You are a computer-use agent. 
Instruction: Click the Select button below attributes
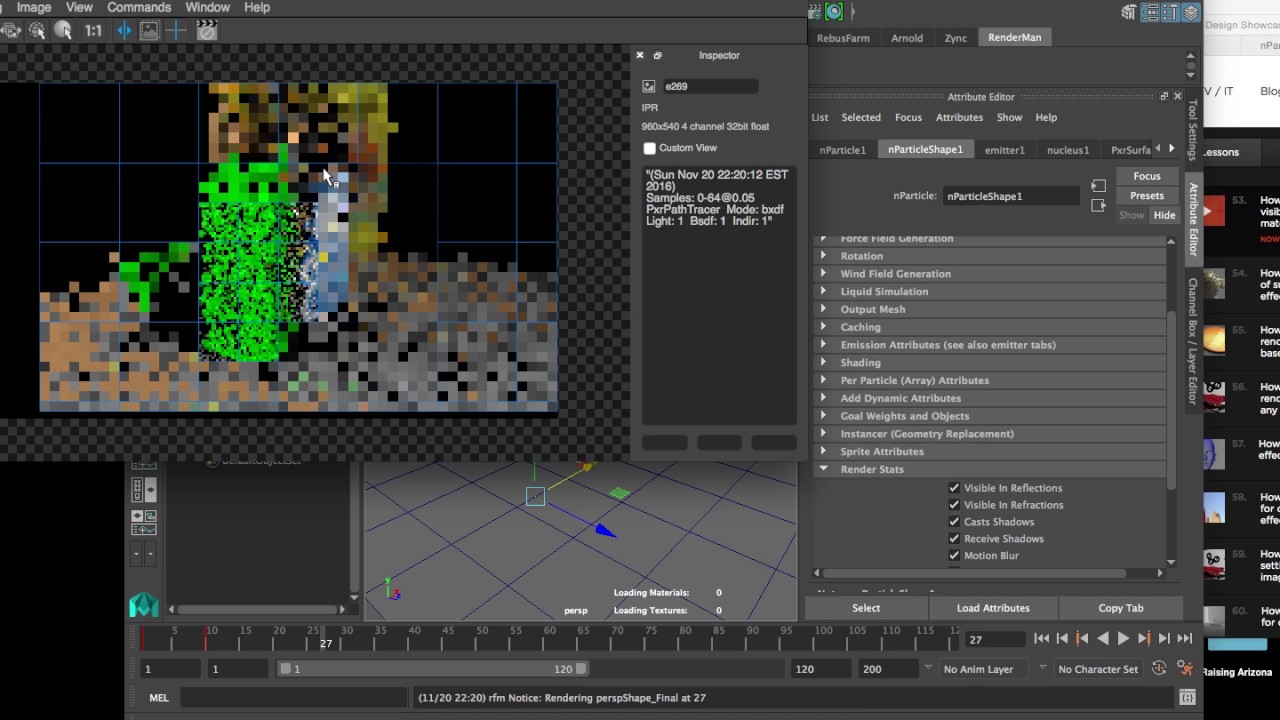tap(866, 608)
